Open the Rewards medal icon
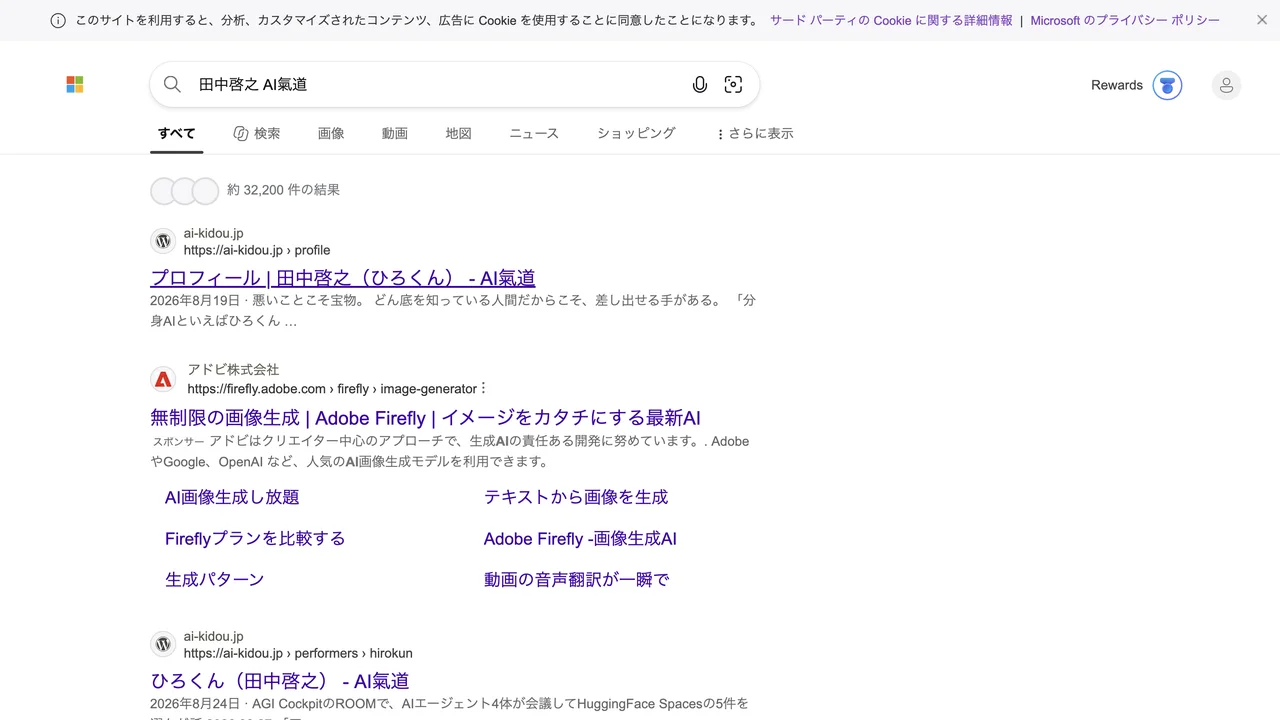 pos(1167,86)
